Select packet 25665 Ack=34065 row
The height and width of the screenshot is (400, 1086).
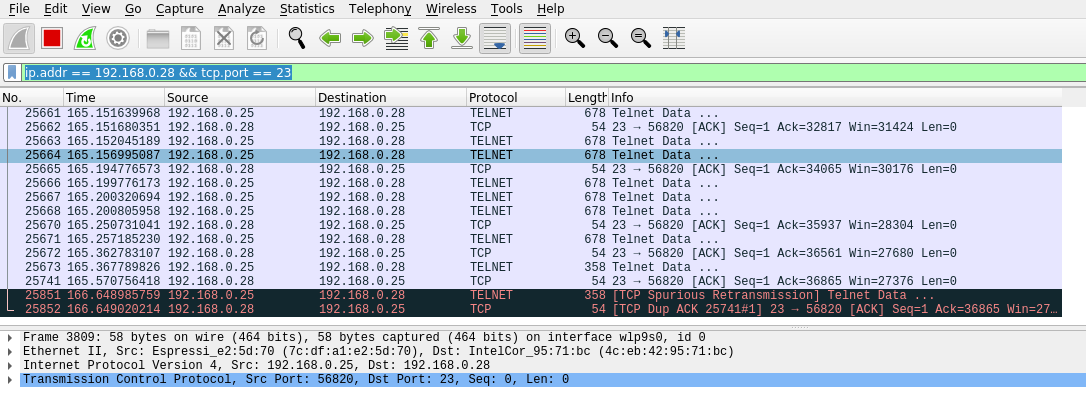(x=531, y=170)
